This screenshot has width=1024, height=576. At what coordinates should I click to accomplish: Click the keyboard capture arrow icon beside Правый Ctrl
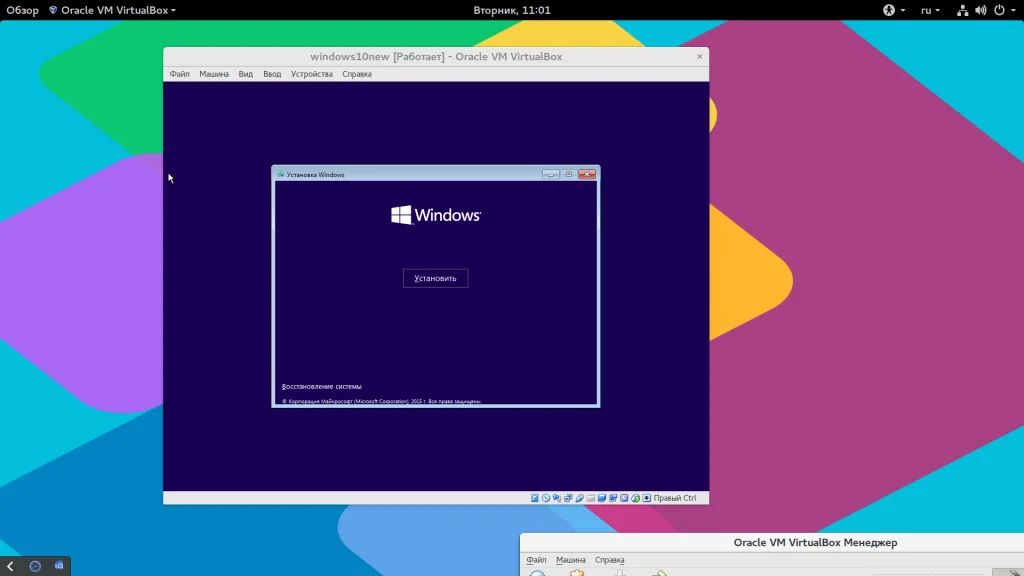pos(646,498)
